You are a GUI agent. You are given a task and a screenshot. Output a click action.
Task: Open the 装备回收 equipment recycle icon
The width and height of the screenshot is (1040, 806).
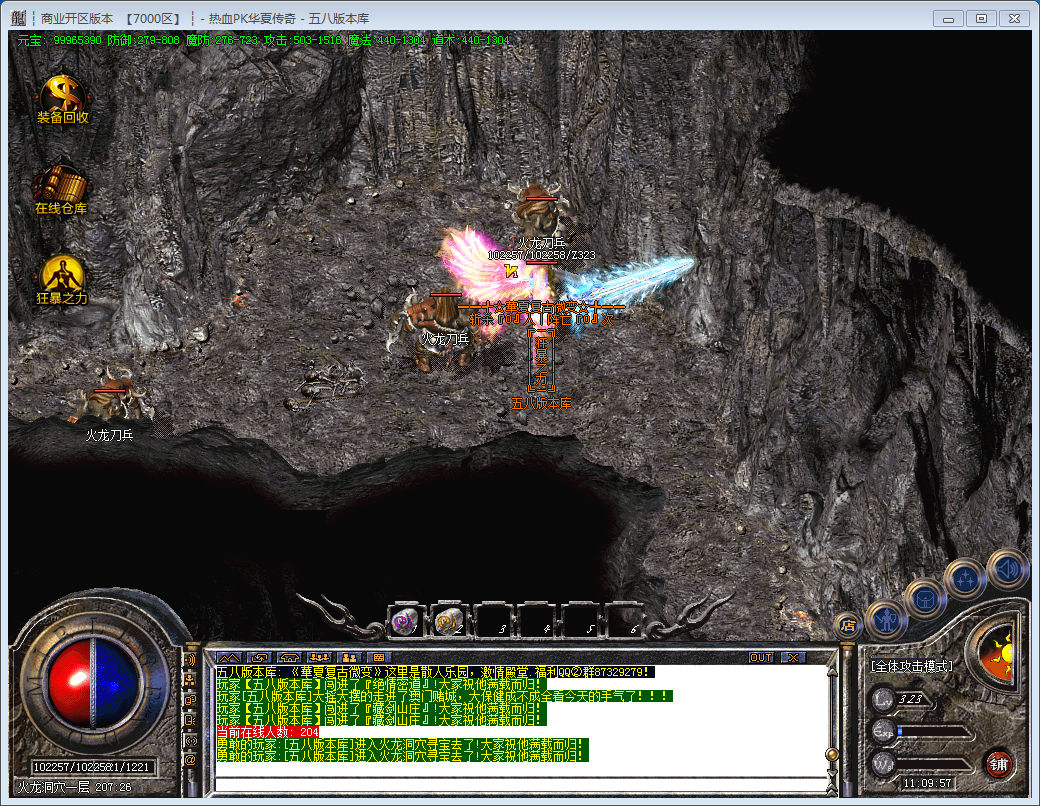(62, 100)
